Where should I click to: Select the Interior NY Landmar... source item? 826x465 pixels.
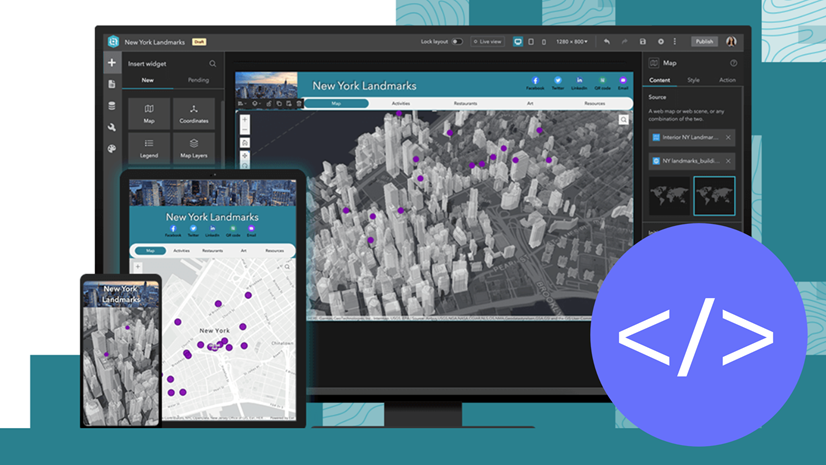click(x=692, y=137)
